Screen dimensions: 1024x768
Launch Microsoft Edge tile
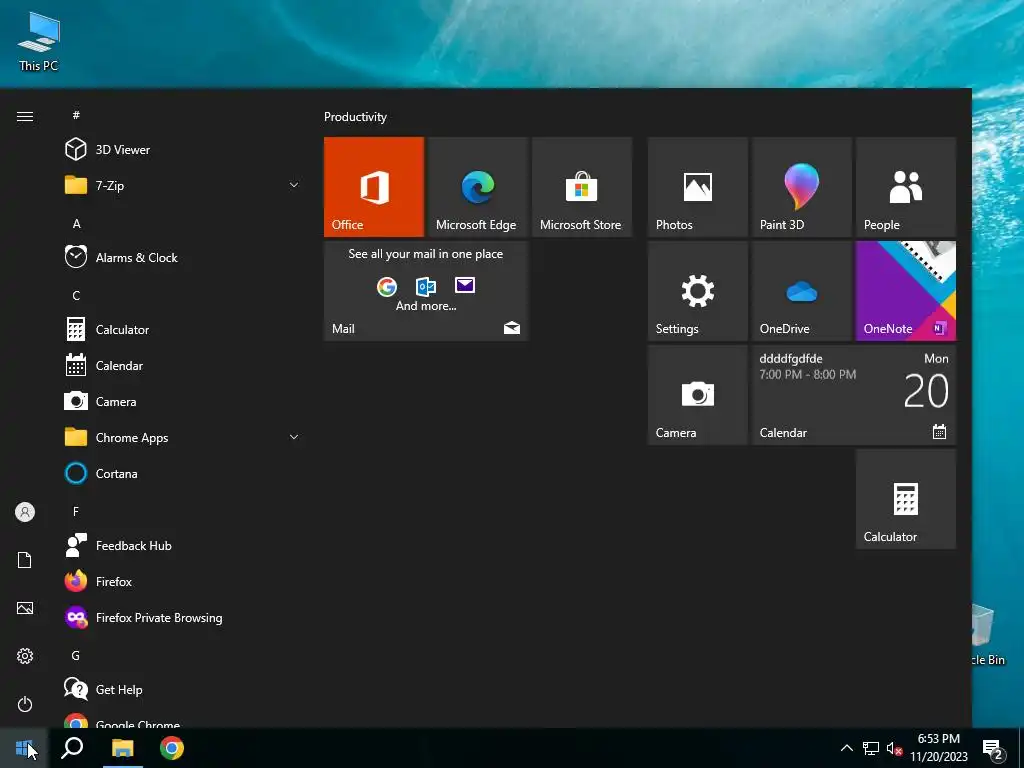477,187
